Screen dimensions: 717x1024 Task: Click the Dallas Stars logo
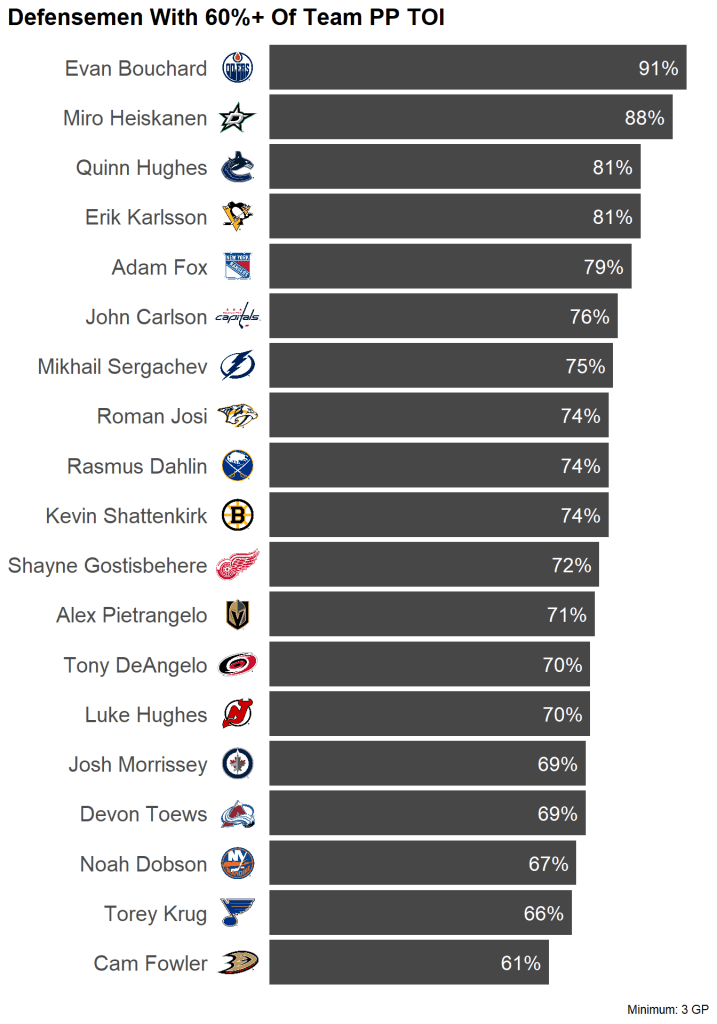(x=237, y=118)
